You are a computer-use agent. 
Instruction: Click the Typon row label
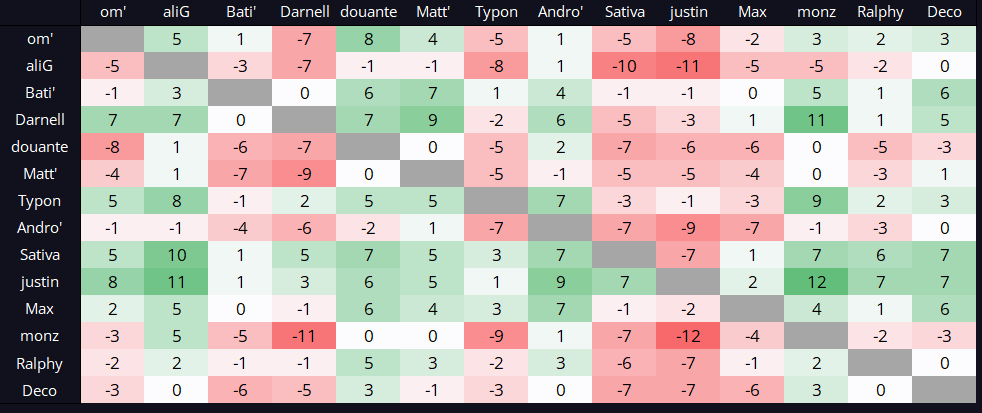tap(41, 199)
